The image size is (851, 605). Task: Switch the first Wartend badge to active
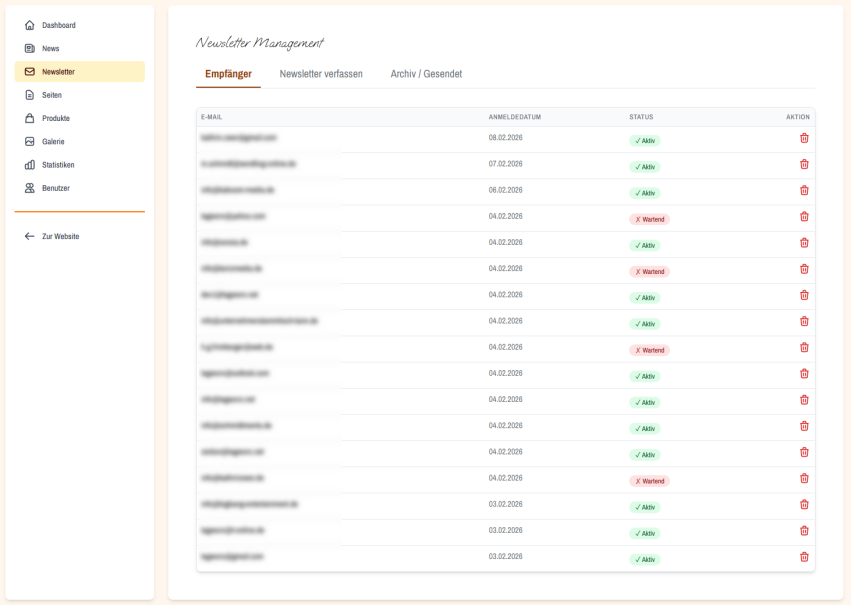point(648,218)
